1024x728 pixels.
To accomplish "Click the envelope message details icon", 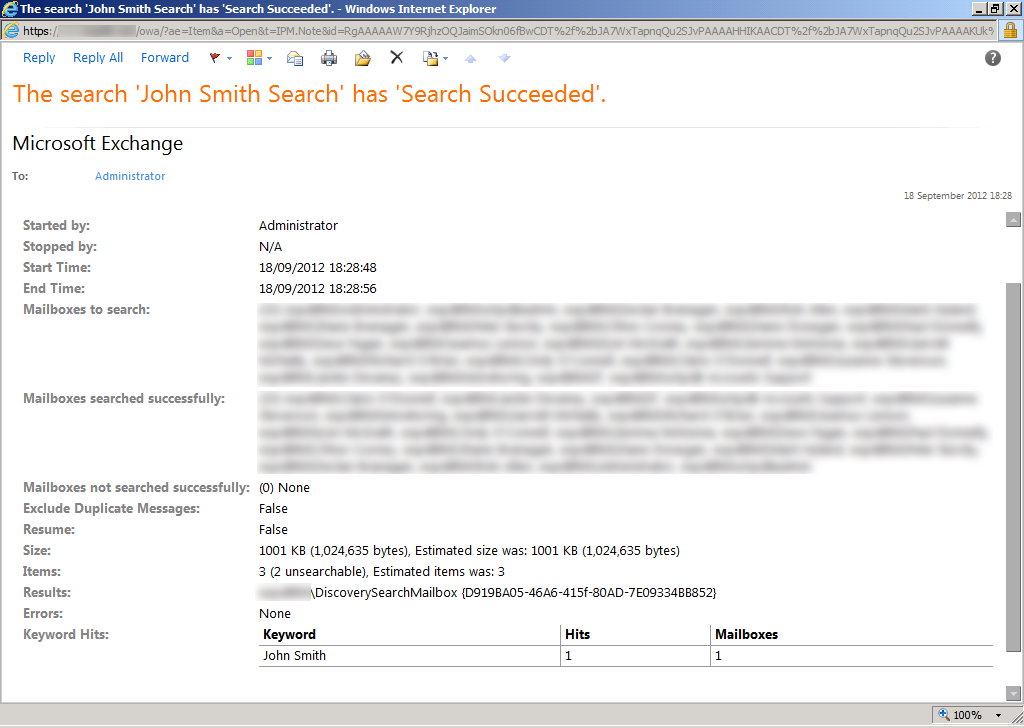I will click(x=295, y=58).
